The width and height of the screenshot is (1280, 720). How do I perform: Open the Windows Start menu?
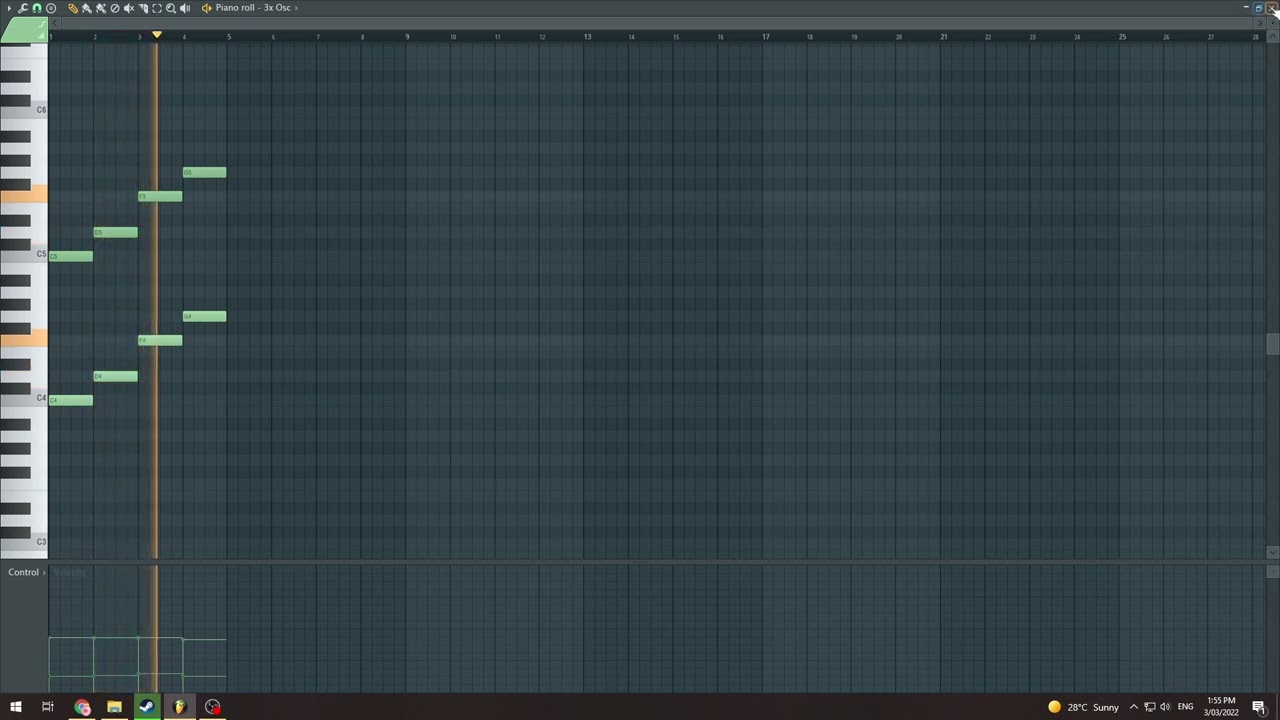point(16,707)
